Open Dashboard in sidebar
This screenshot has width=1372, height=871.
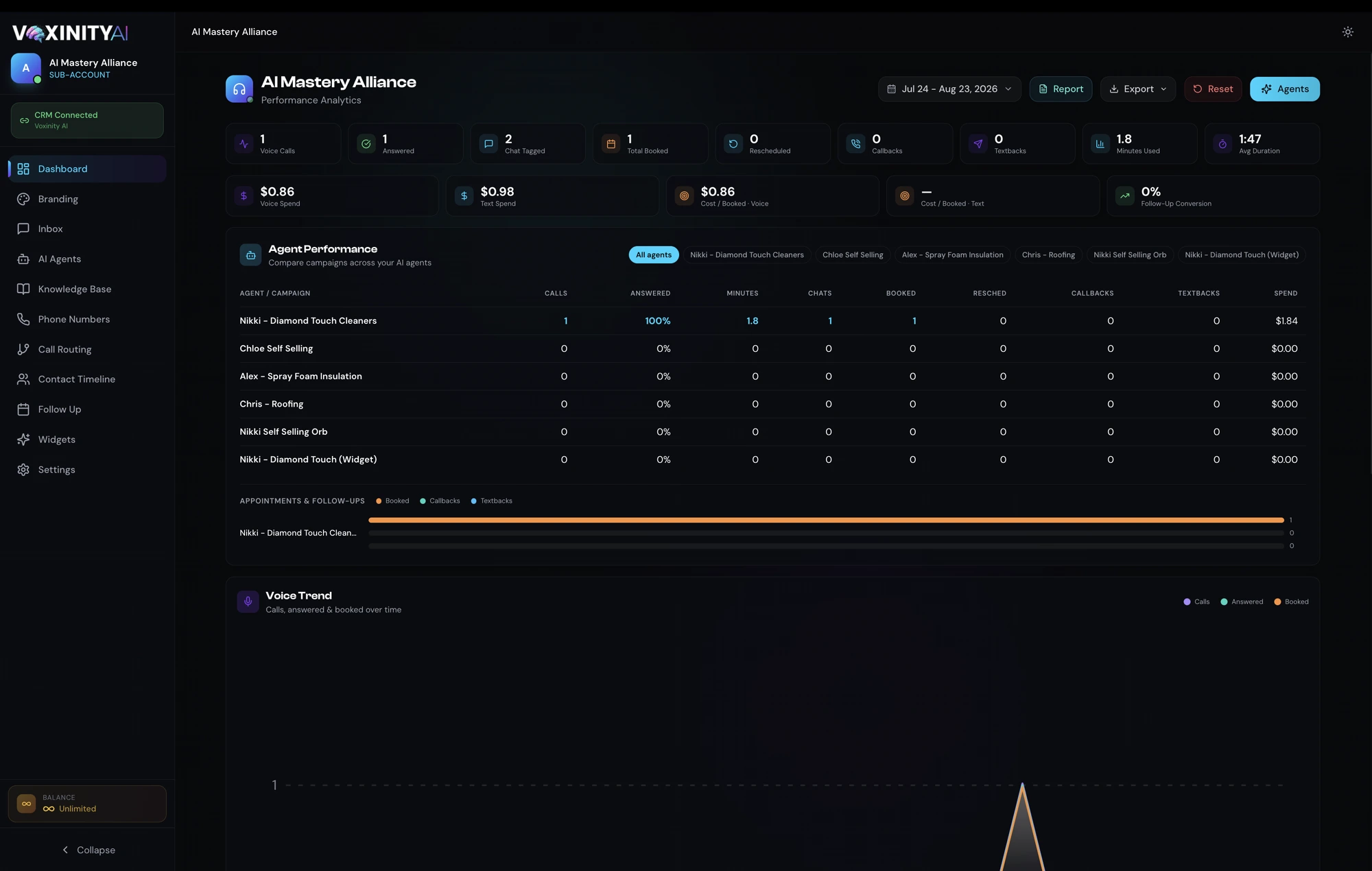[x=87, y=169]
